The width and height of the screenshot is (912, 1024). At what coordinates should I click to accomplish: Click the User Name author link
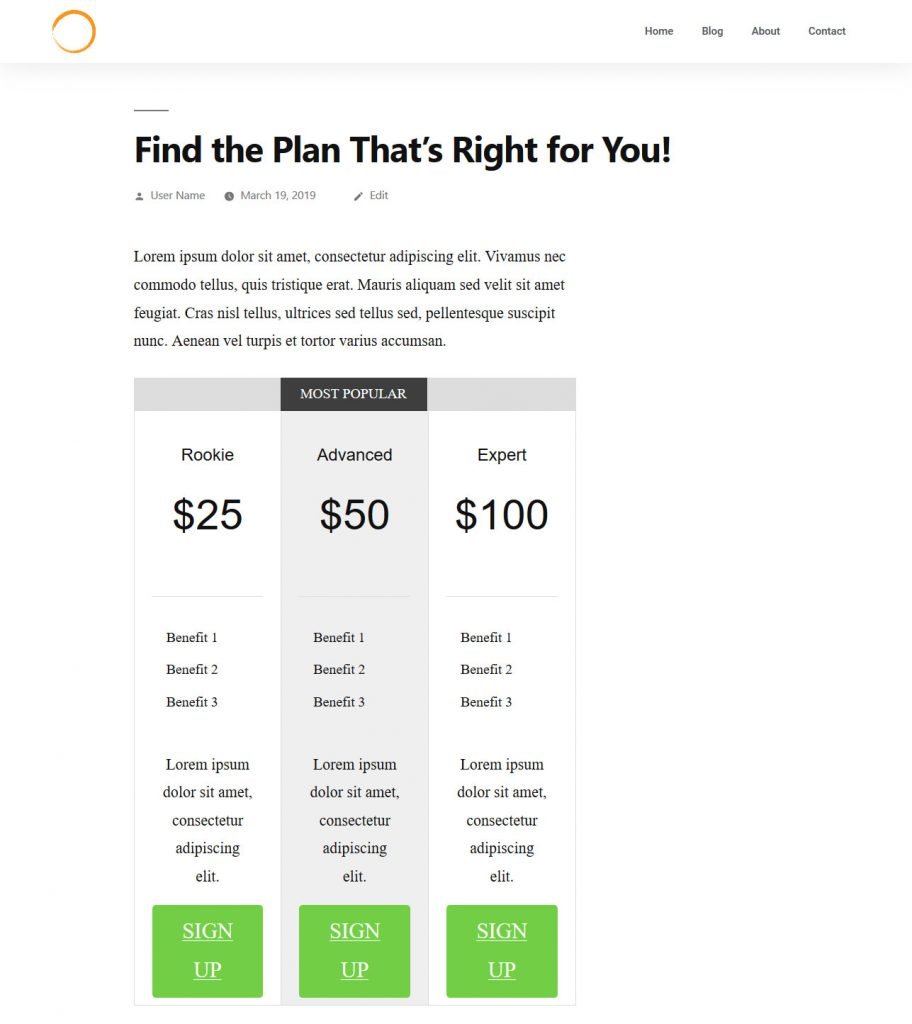pyautogui.click(x=177, y=196)
